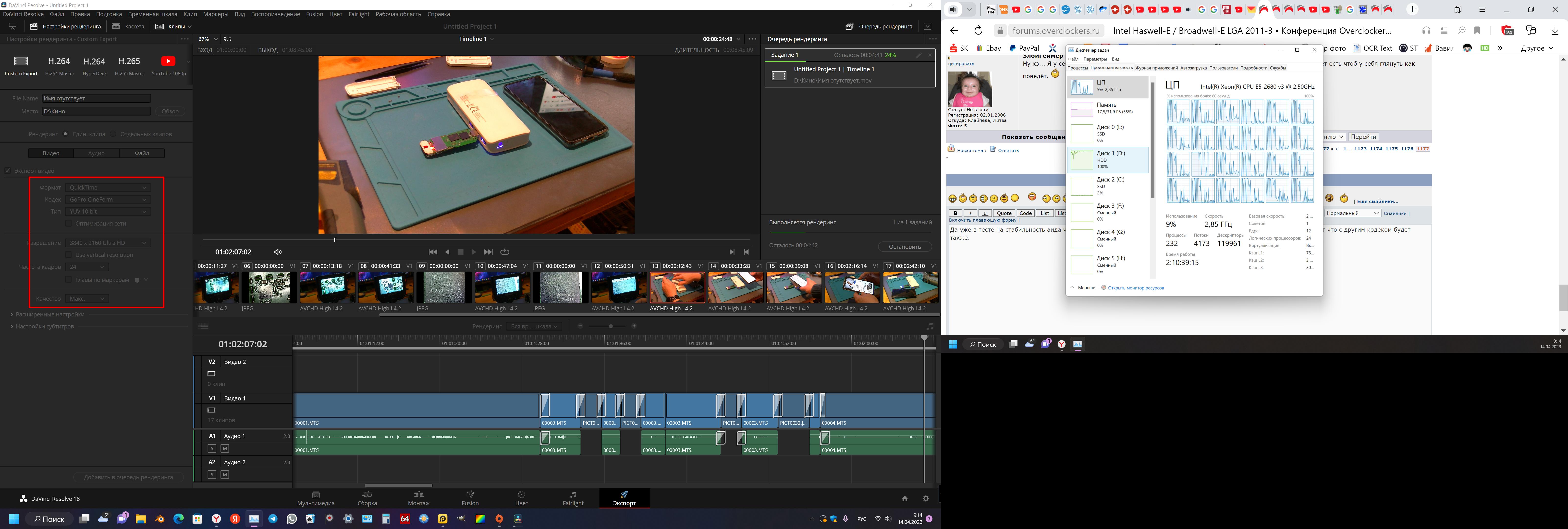The image size is (1568, 529).
Task: Switch to the Аудио settings tab
Action: click(x=96, y=153)
